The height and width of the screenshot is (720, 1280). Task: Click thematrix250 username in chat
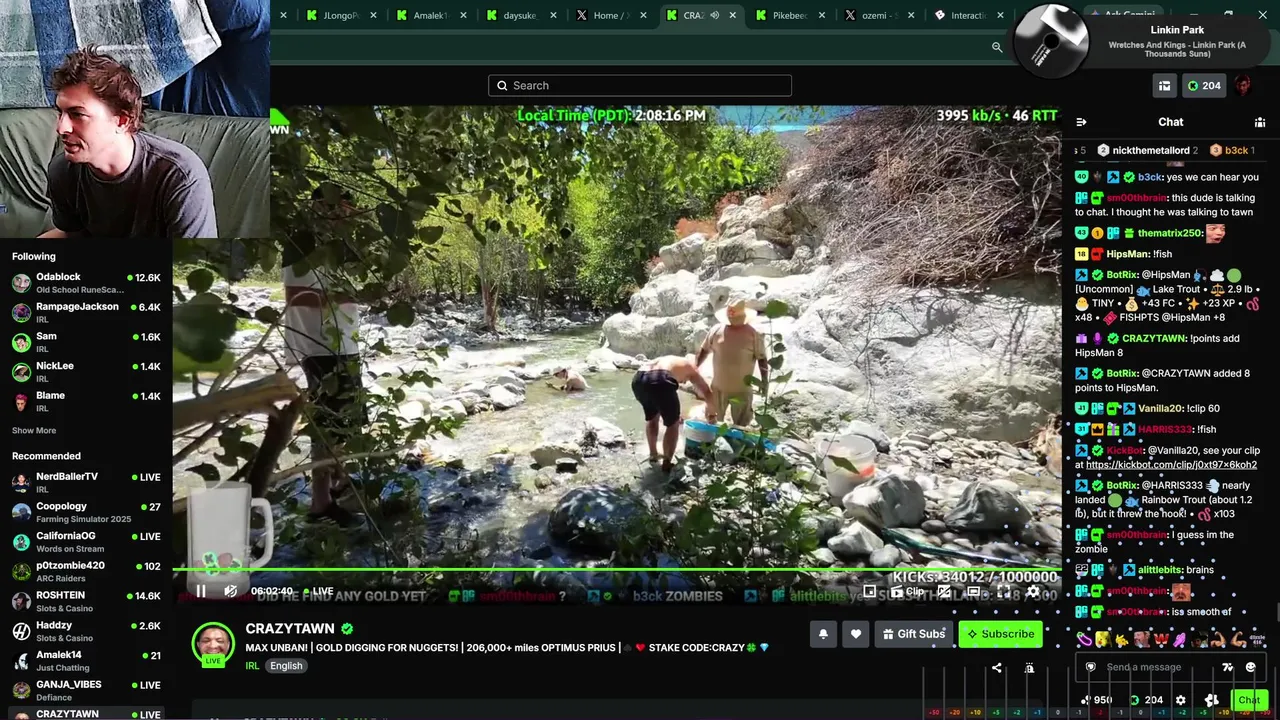[1170, 233]
